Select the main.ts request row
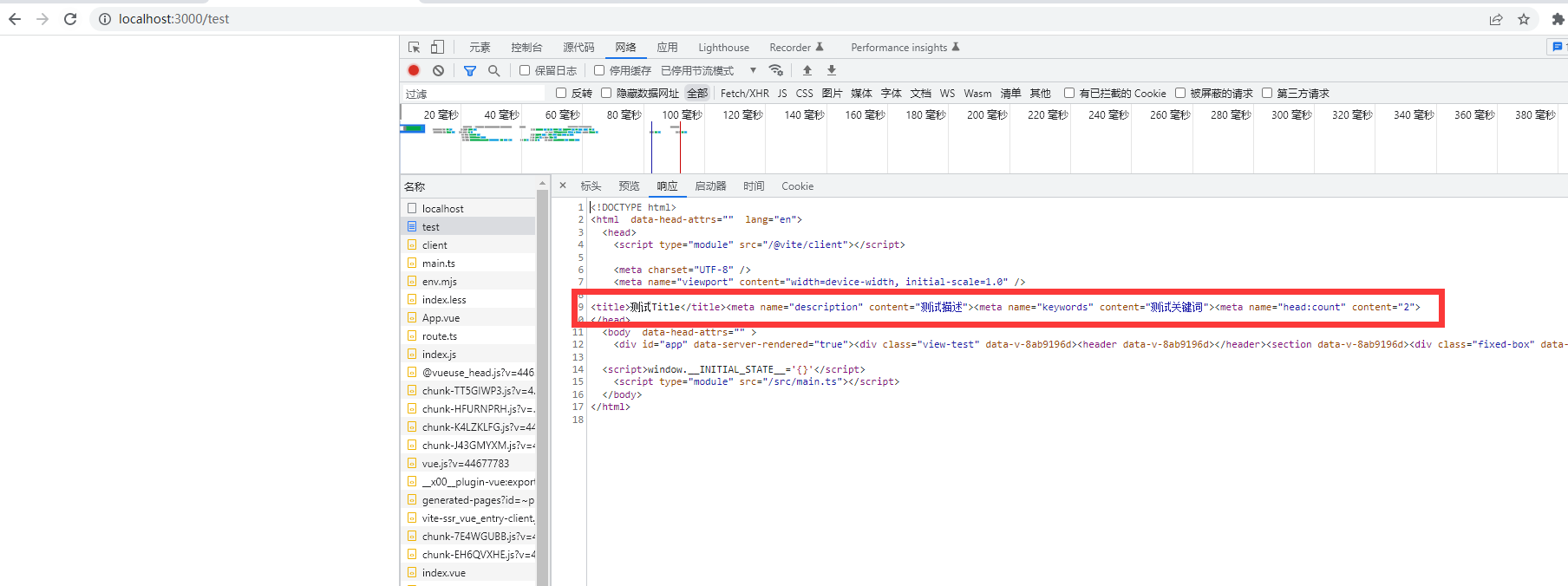The height and width of the screenshot is (586, 1568). (468, 263)
